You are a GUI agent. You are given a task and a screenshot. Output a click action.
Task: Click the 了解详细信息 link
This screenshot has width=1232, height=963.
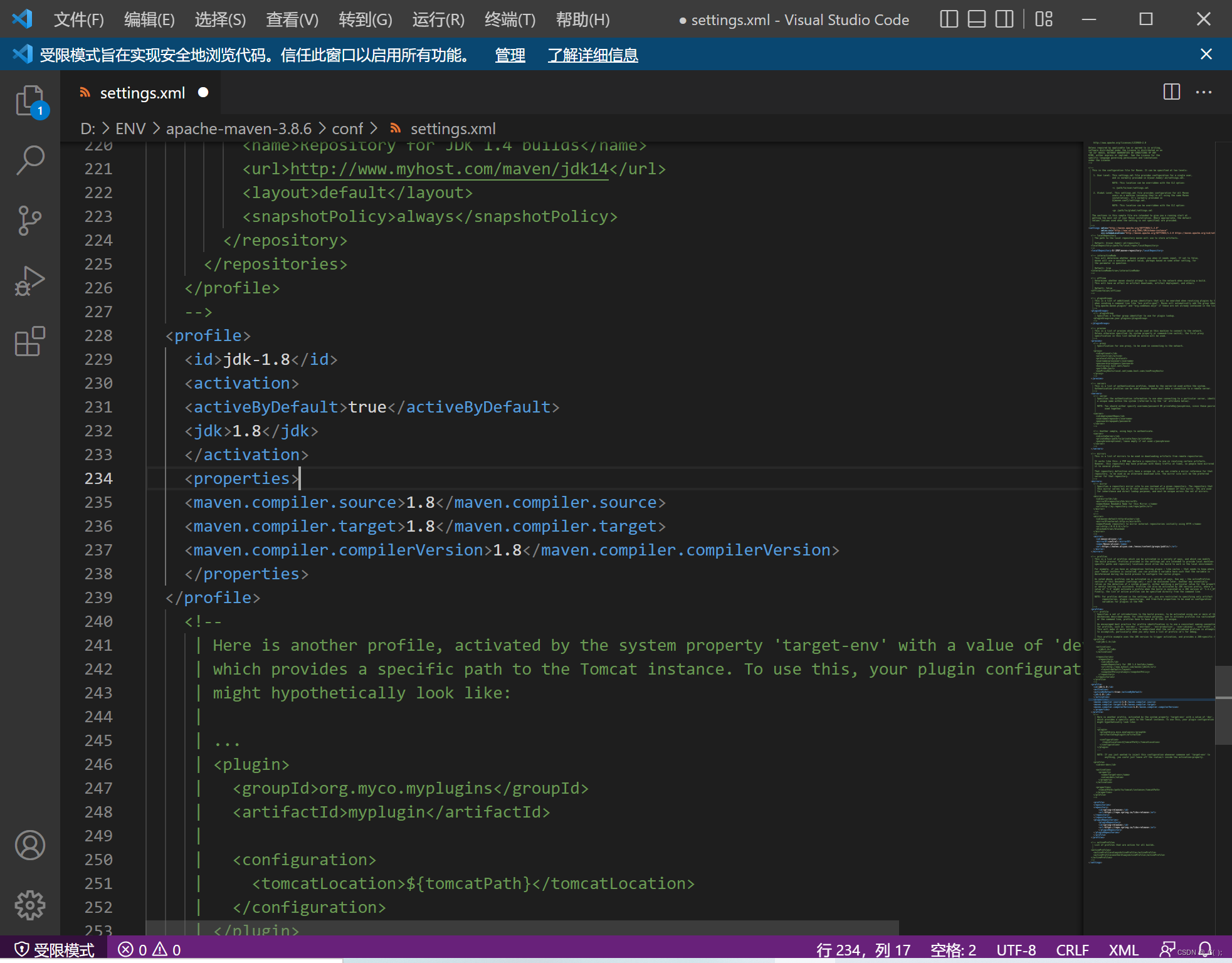pyautogui.click(x=592, y=55)
